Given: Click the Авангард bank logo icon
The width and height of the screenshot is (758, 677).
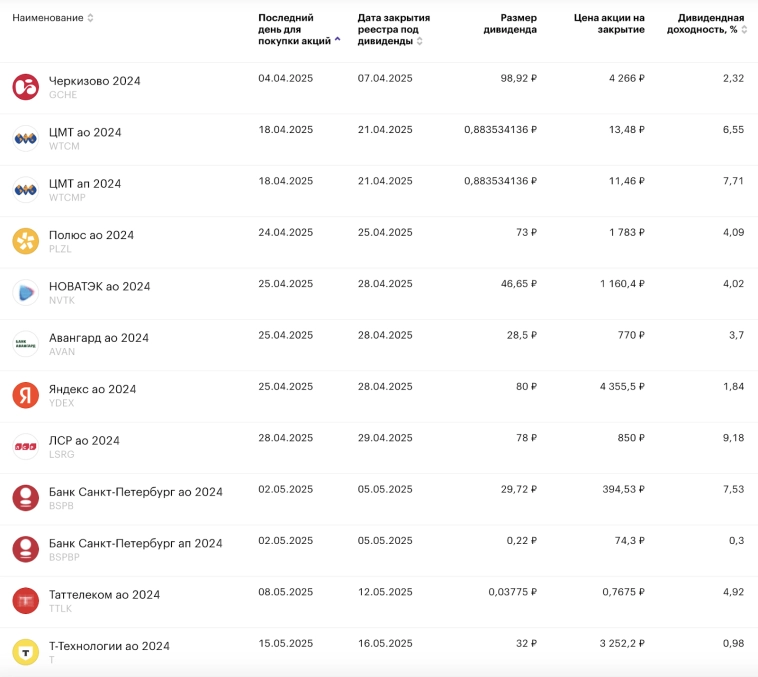Looking at the screenshot, I should point(25,344).
